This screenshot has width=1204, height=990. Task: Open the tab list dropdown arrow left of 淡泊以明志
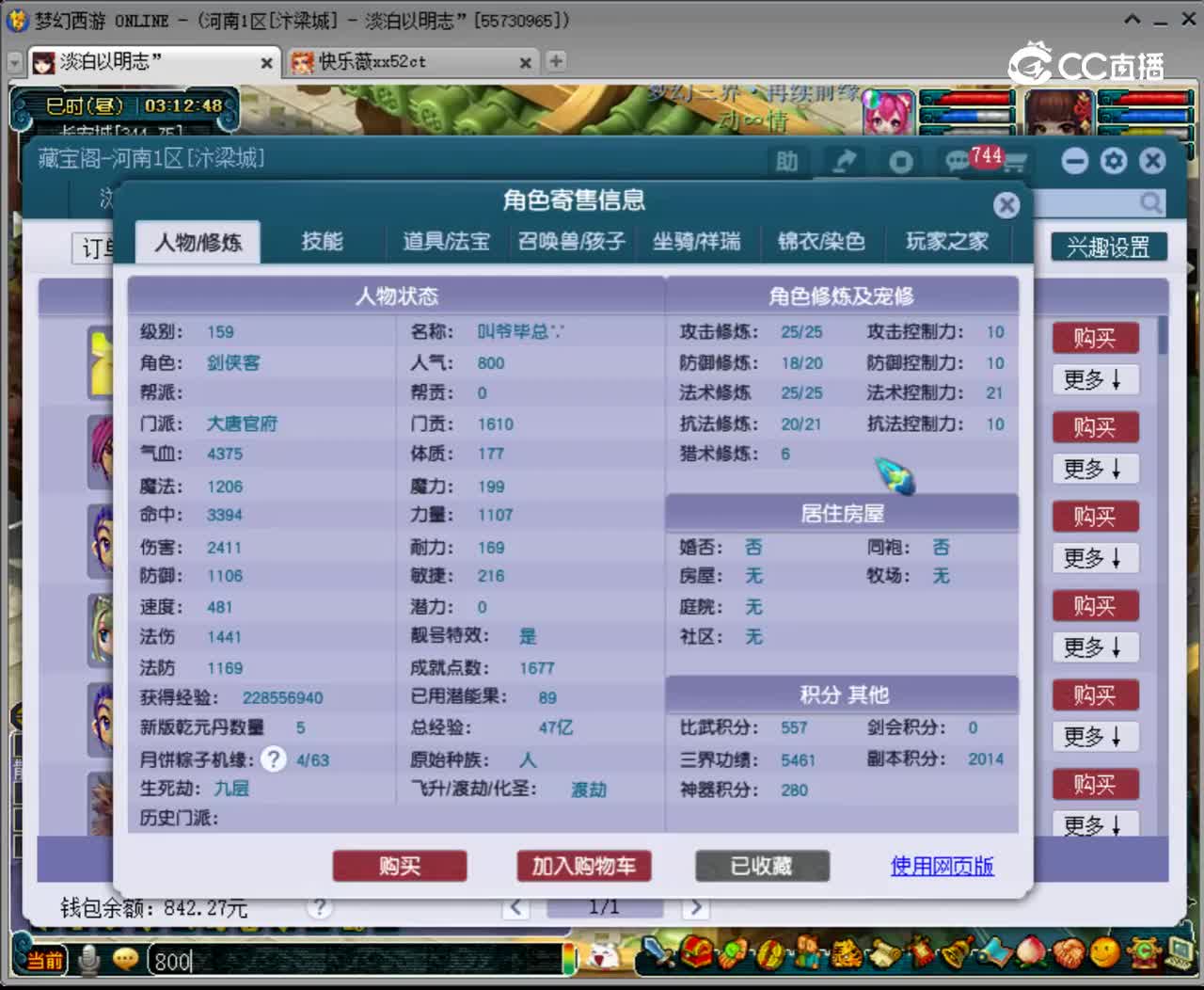[14, 62]
